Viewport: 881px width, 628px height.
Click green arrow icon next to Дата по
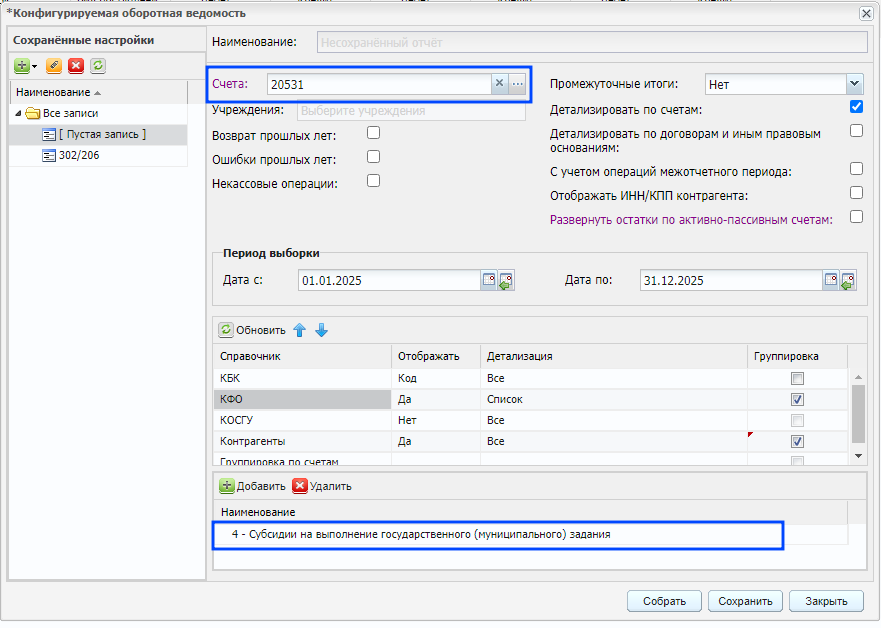tap(848, 280)
